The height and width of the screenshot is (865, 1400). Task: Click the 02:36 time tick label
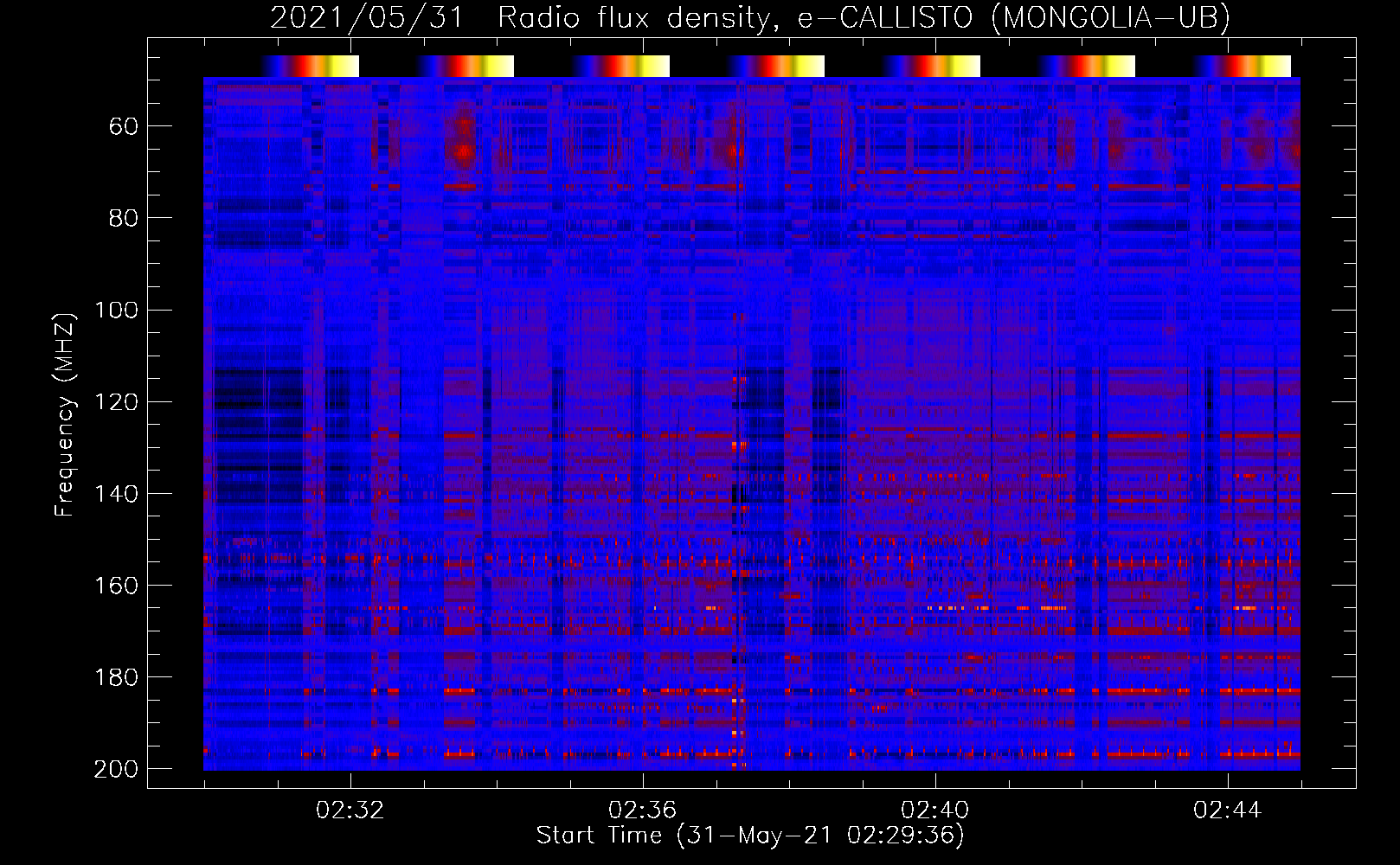pyautogui.click(x=643, y=811)
